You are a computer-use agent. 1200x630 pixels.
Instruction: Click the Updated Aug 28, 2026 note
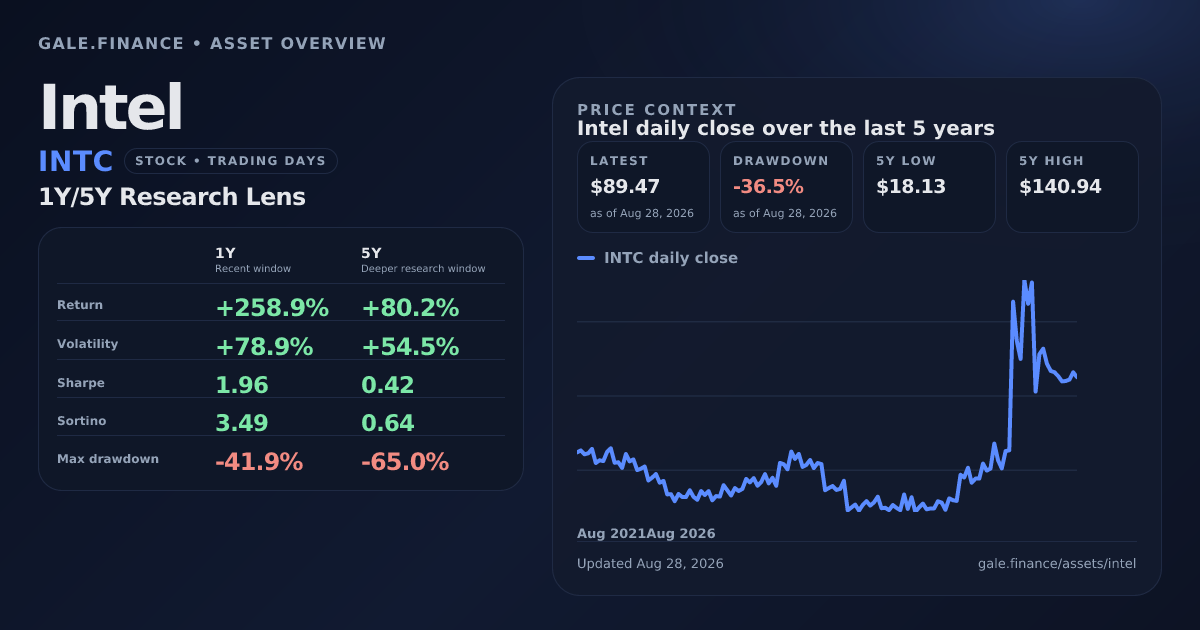tap(650, 564)
